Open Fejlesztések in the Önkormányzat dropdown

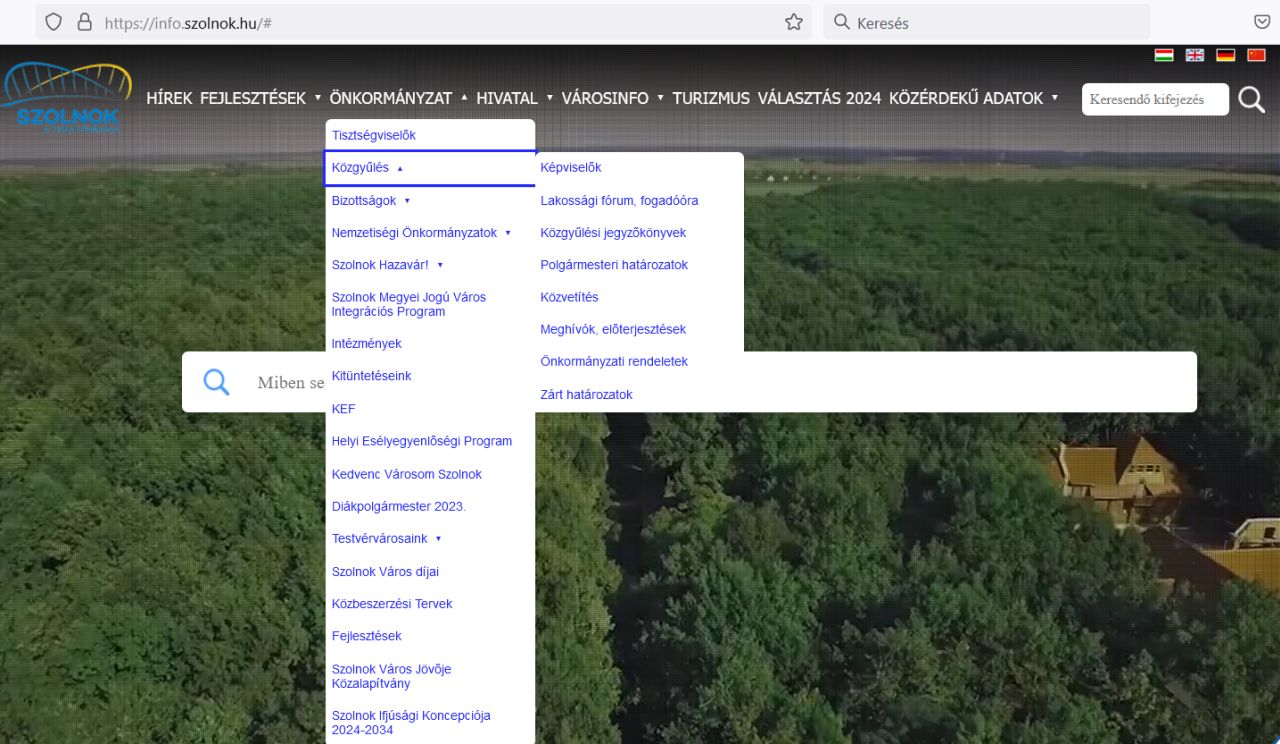[366, 636]
